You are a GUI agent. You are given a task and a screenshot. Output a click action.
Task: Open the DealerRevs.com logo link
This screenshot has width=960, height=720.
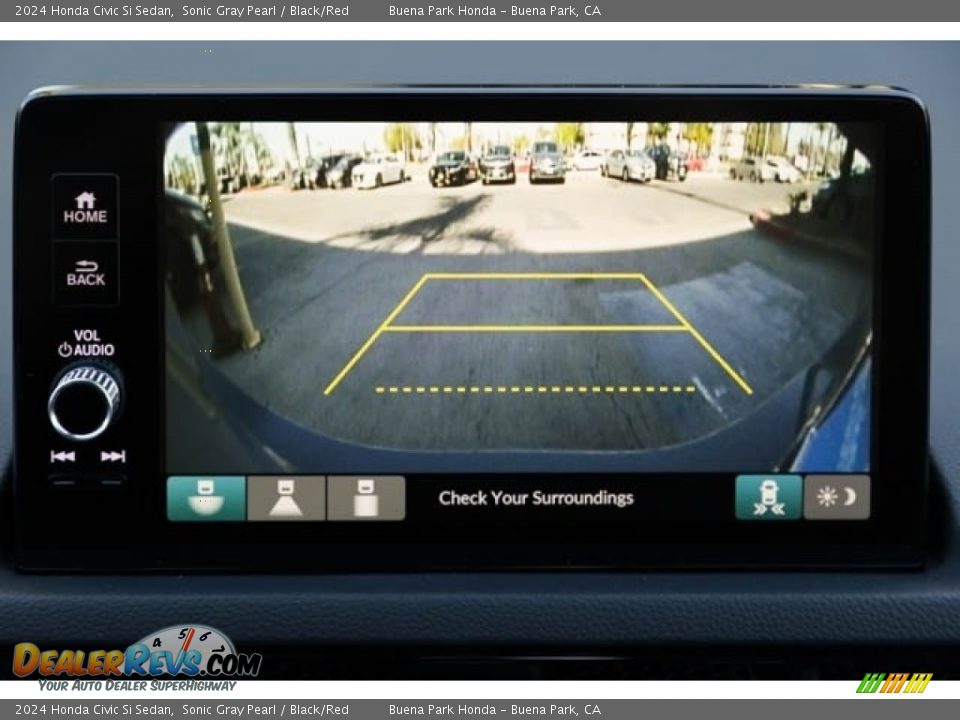(137, 659)
